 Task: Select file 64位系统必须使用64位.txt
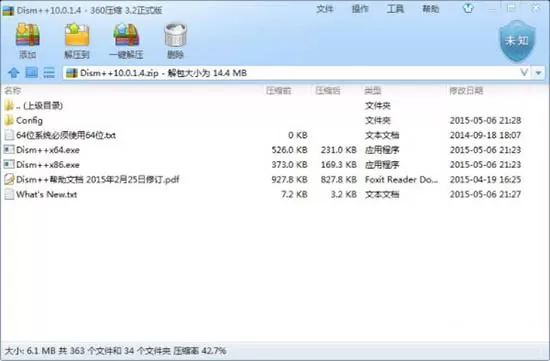(66, 135)
